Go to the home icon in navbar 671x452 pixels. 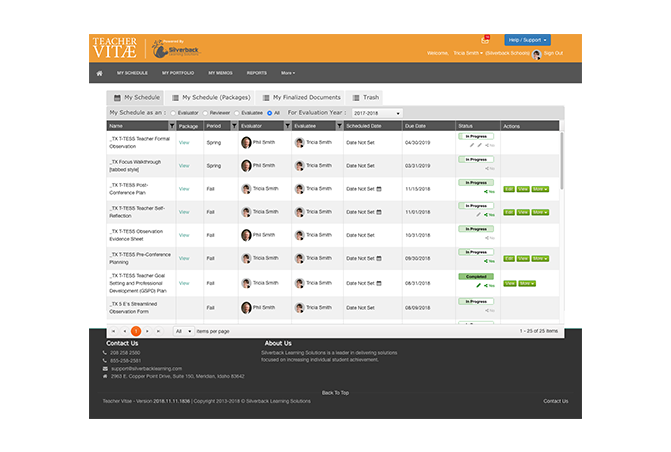(99, 73)
